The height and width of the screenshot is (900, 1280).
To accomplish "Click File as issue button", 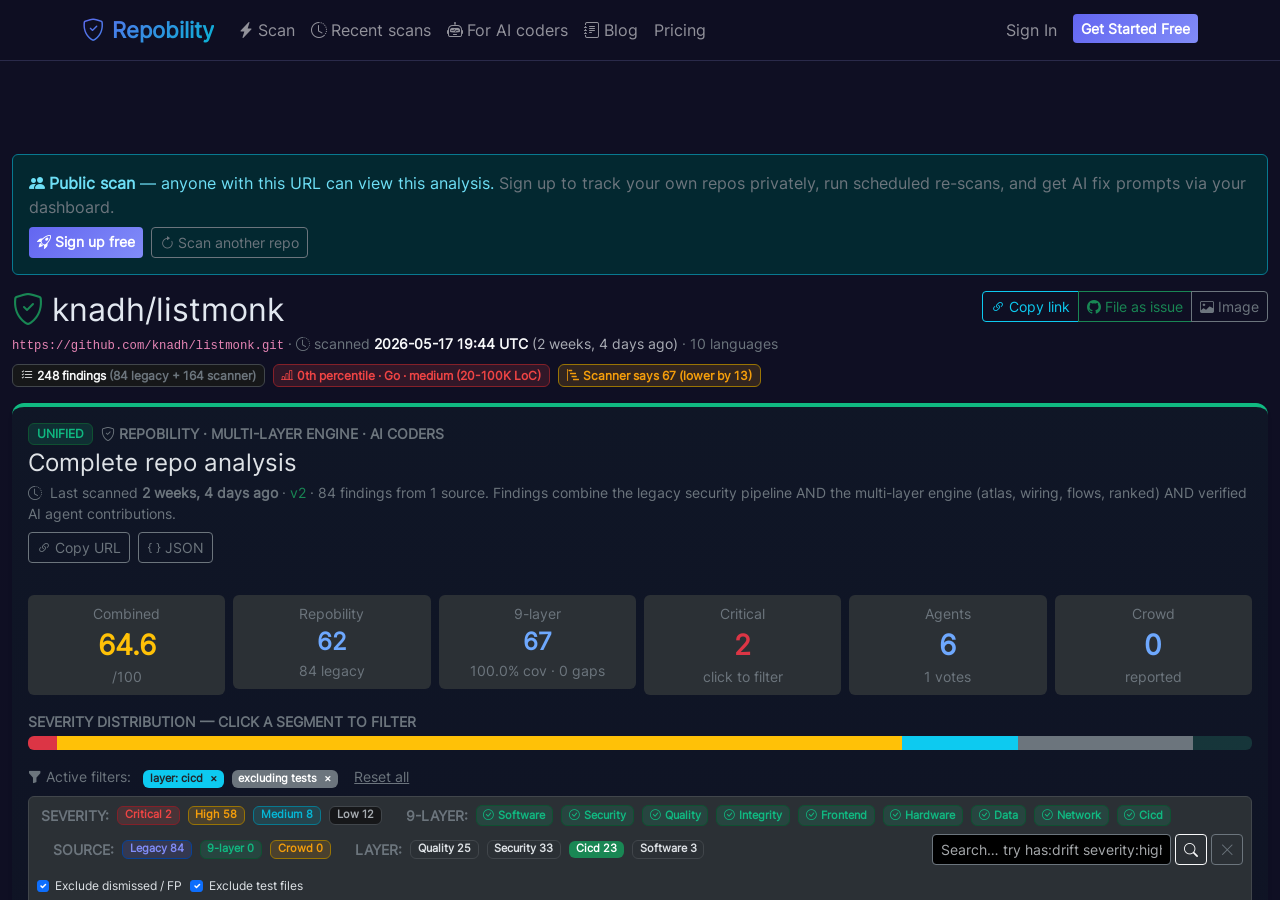I will (1135, 307).
